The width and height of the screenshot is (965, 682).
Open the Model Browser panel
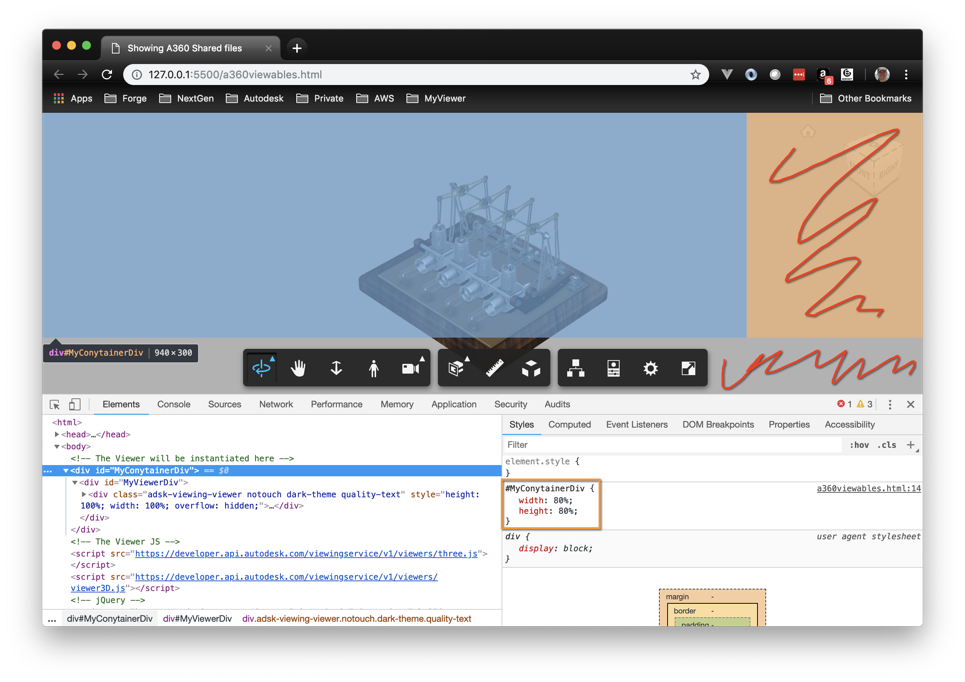pos(575,368)
